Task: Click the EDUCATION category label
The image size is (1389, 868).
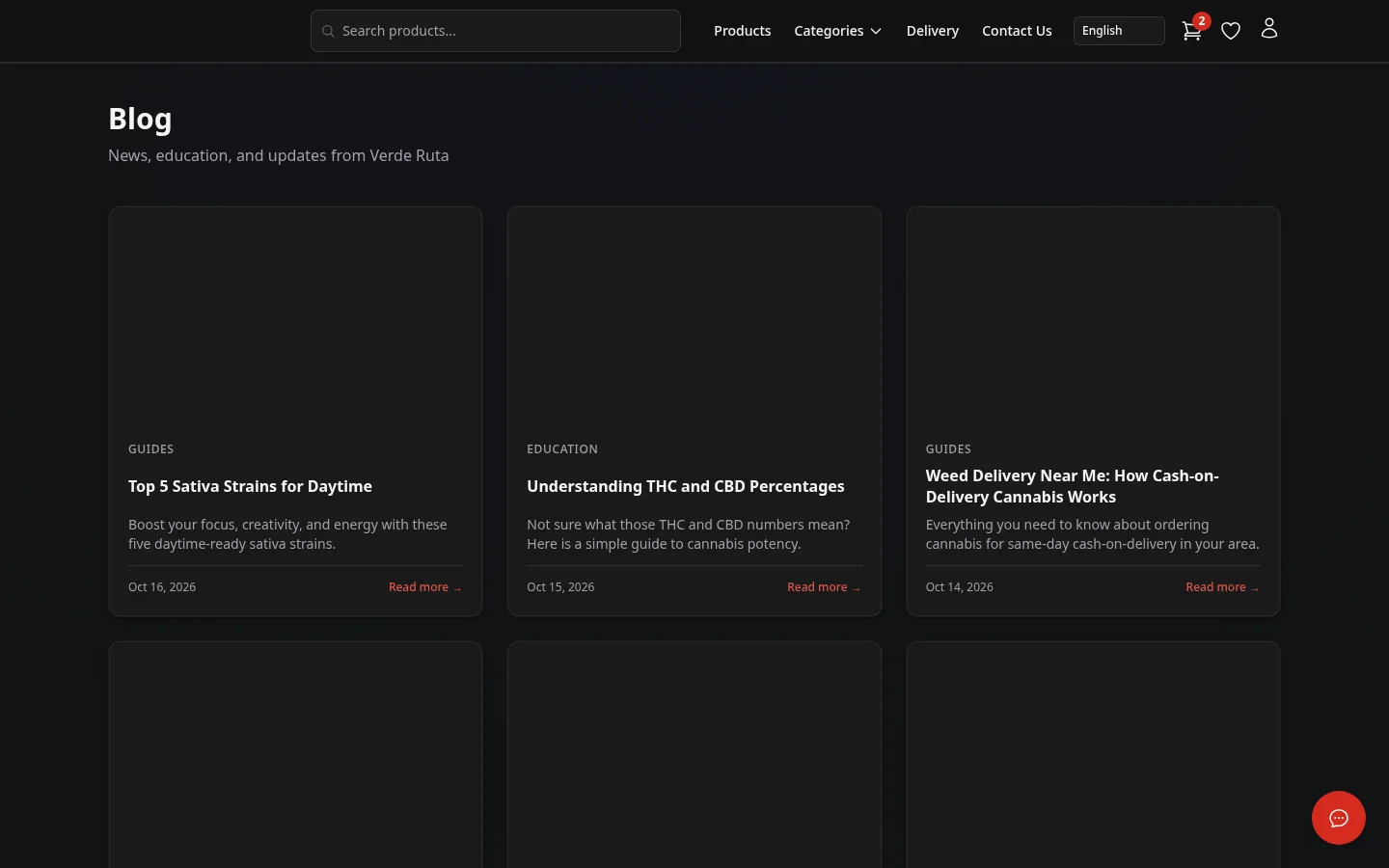Action: 562,449
